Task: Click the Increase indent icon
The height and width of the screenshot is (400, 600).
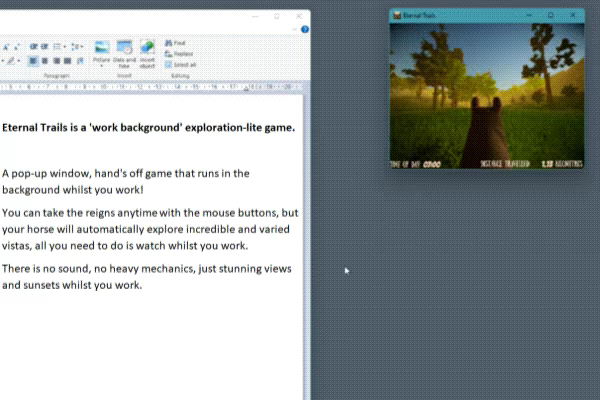Action: 44,47
